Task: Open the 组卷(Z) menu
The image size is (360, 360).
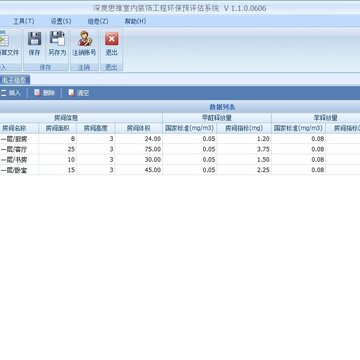Action: click(98, 21)
